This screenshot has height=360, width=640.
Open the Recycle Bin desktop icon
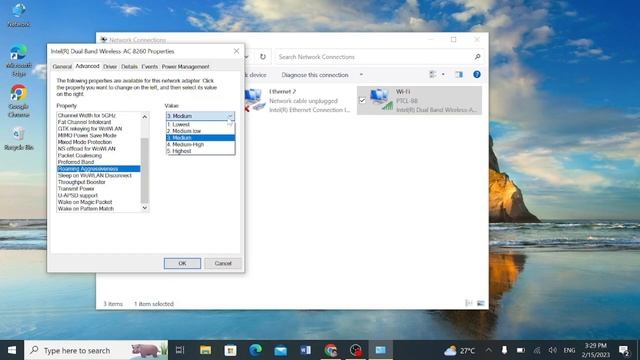(19, 139)
